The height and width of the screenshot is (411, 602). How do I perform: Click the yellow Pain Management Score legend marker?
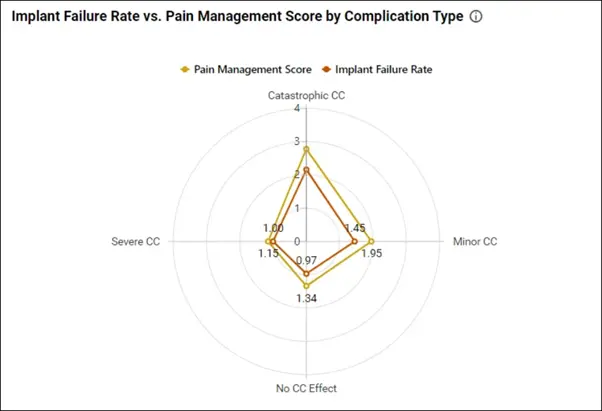click(184, 69)
